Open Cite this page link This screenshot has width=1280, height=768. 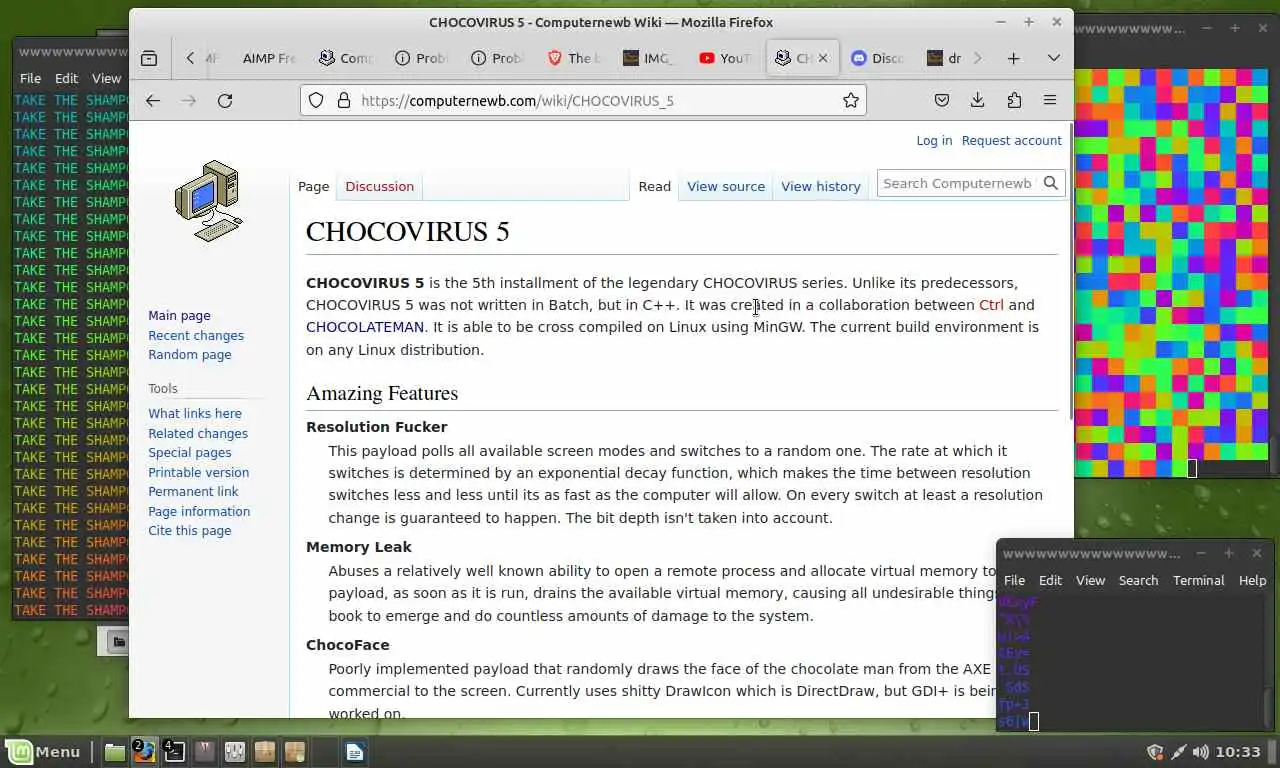[190, 530]
